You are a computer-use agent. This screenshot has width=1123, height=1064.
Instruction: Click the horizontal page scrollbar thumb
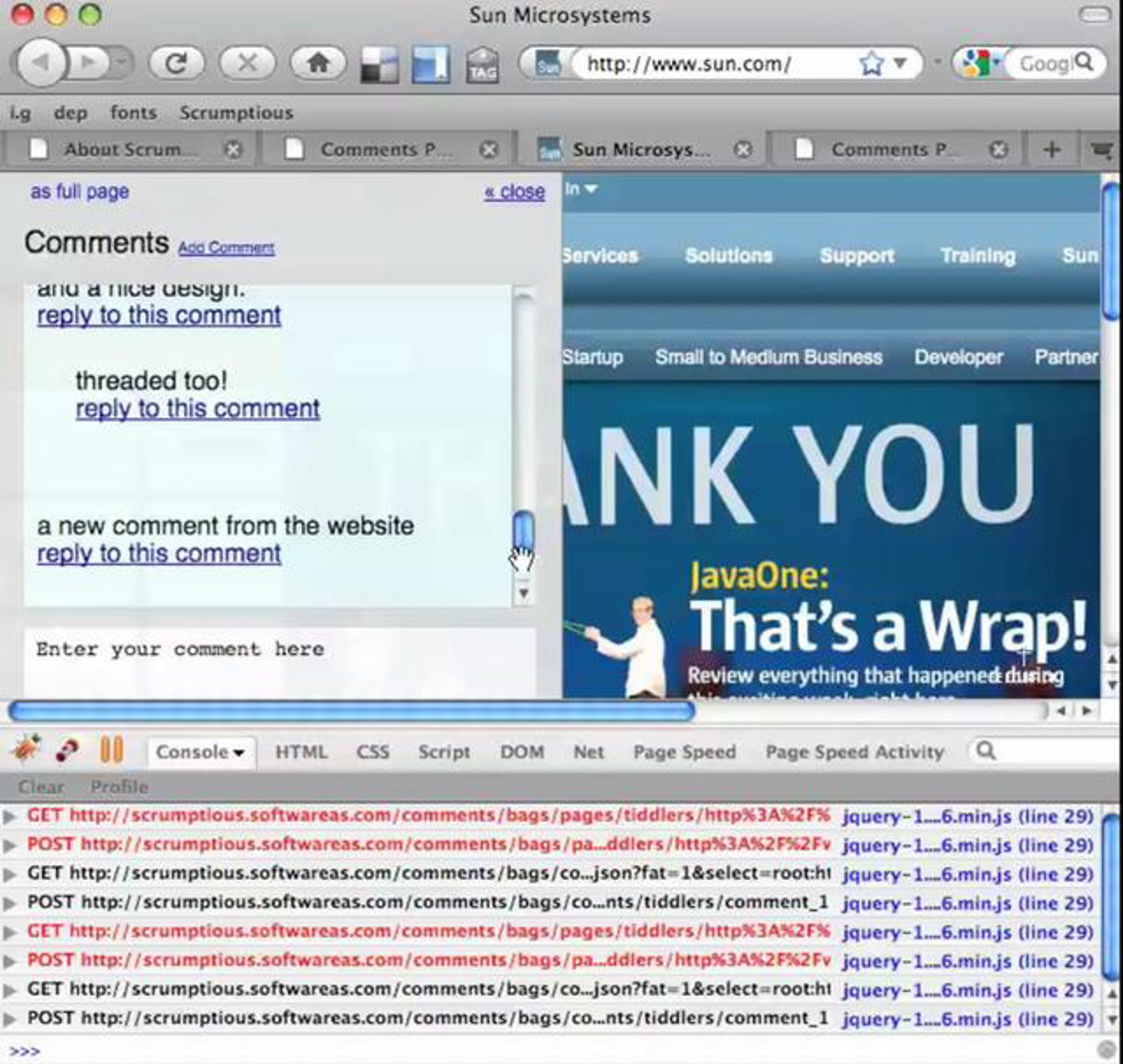click(x=351, y=711)
